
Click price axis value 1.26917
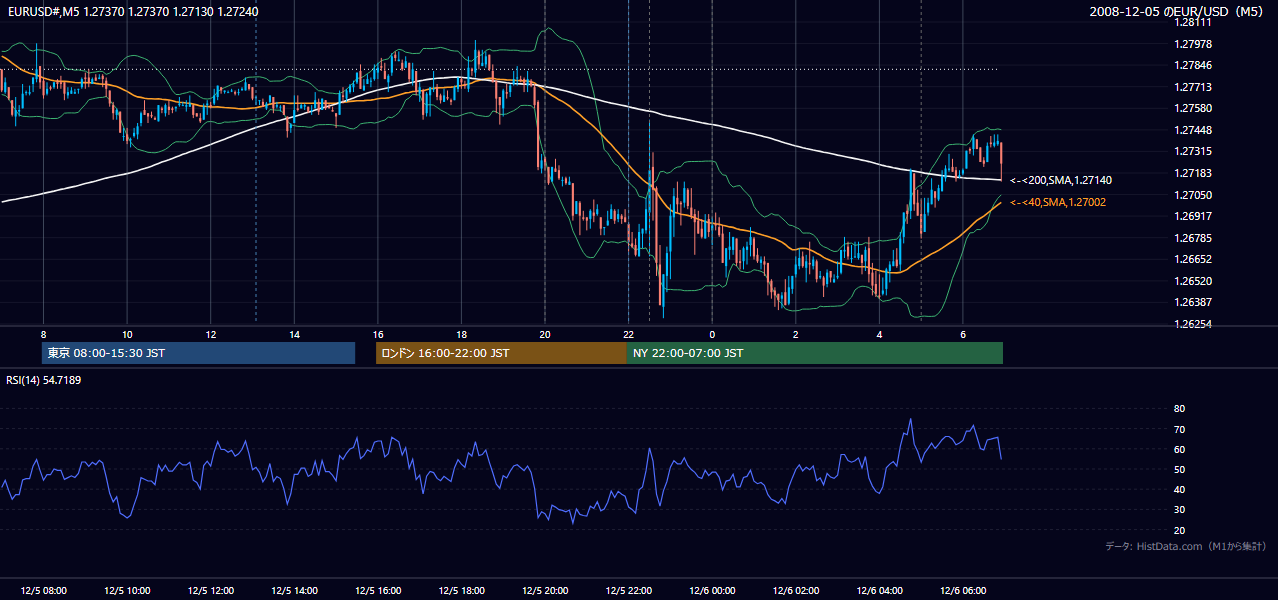(x=1193, y=216)
